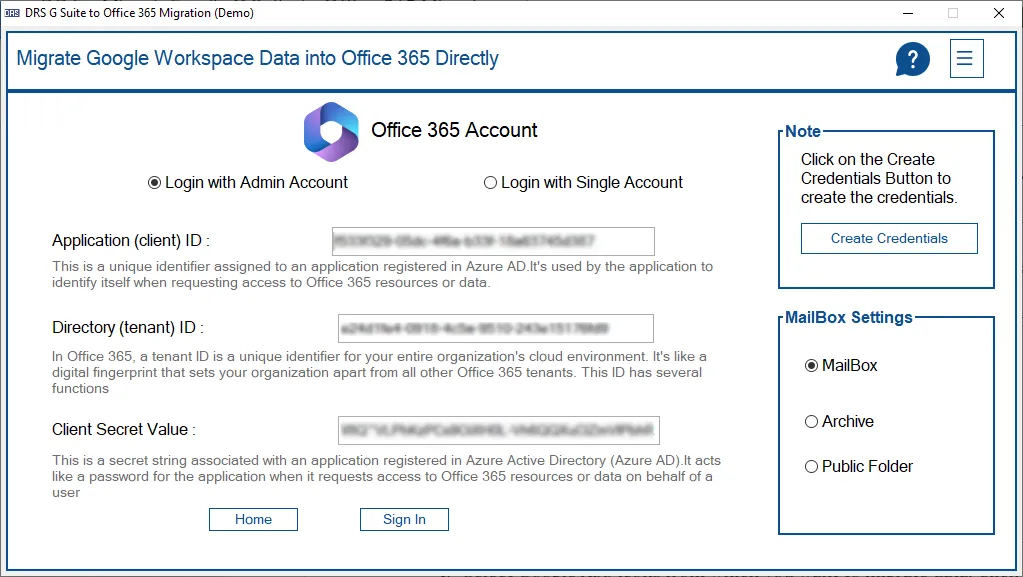This screenshot has height=577, width=1023.
Task: Click the 'Office 365 Account' heading
Action: 454,131
